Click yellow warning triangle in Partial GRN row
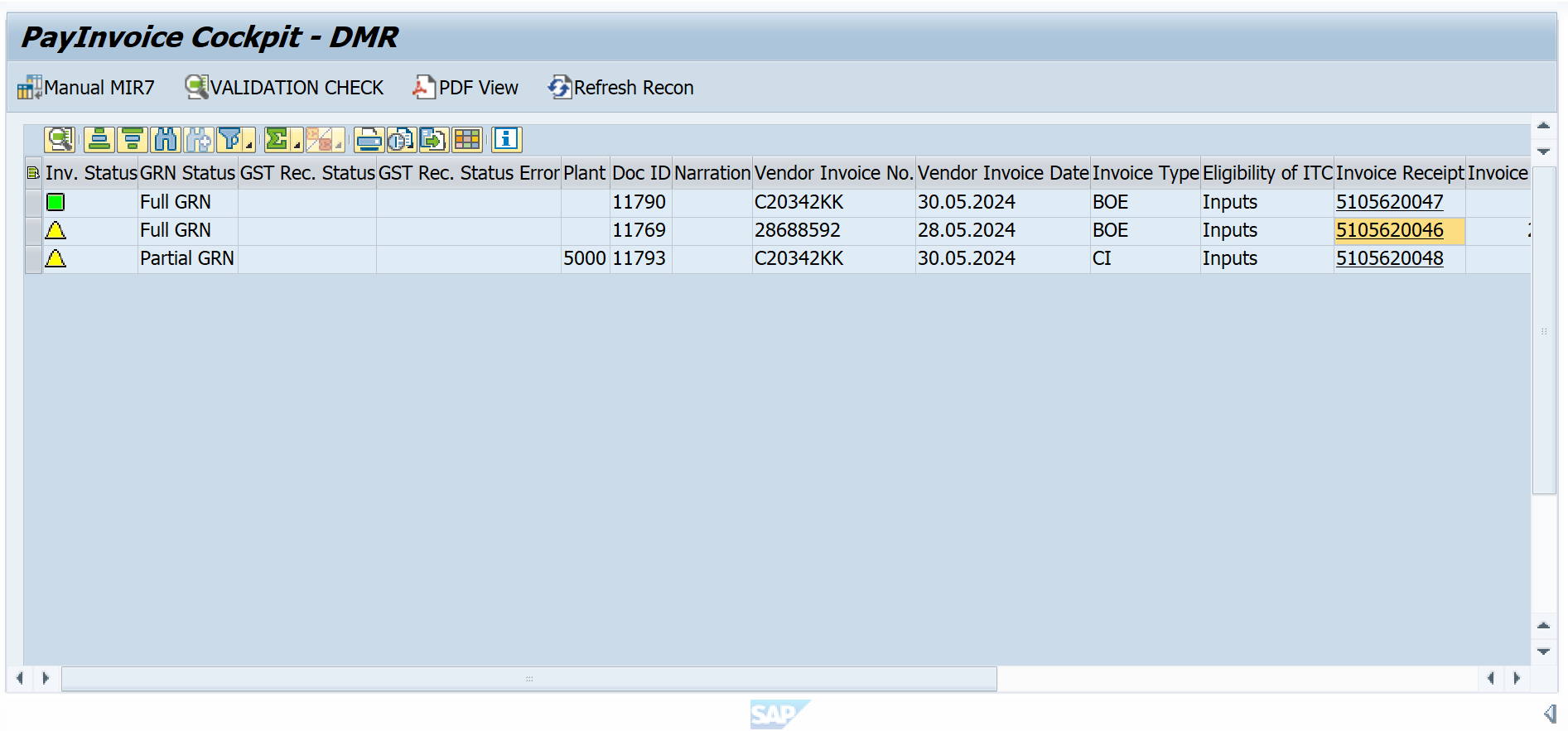 point(55,258)
